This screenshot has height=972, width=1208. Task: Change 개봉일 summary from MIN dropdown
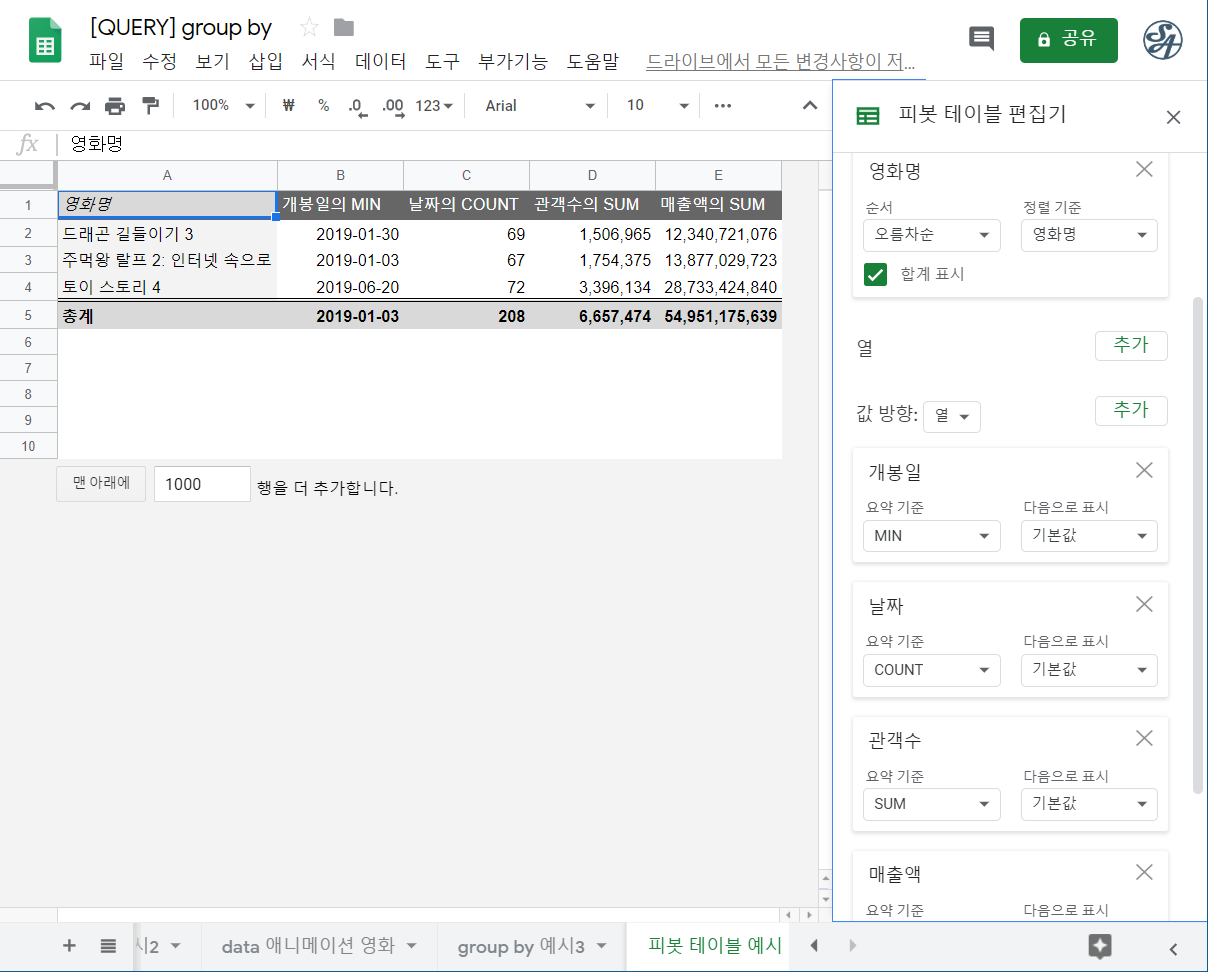[931, 535]
